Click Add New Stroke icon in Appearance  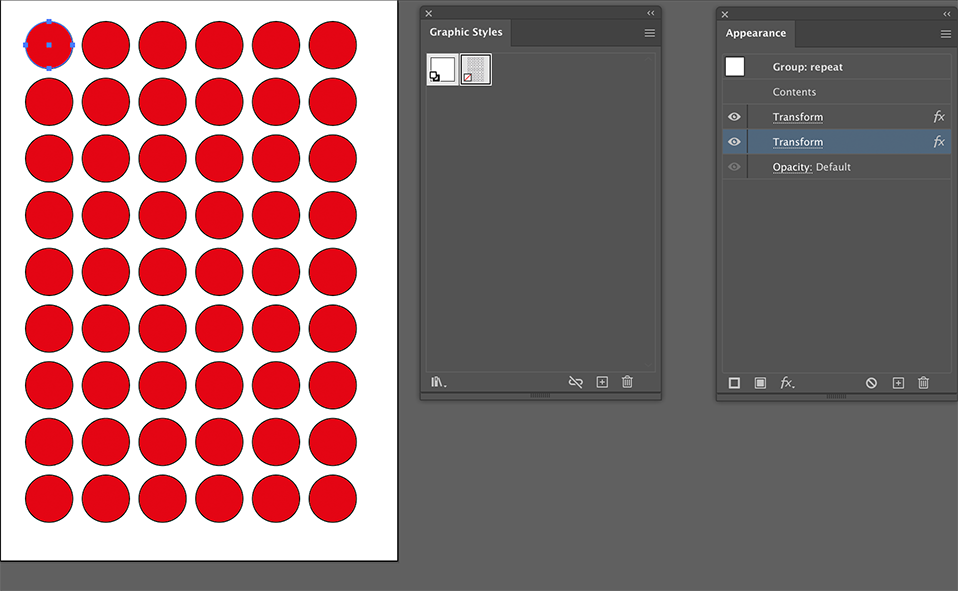coord(734,383)
